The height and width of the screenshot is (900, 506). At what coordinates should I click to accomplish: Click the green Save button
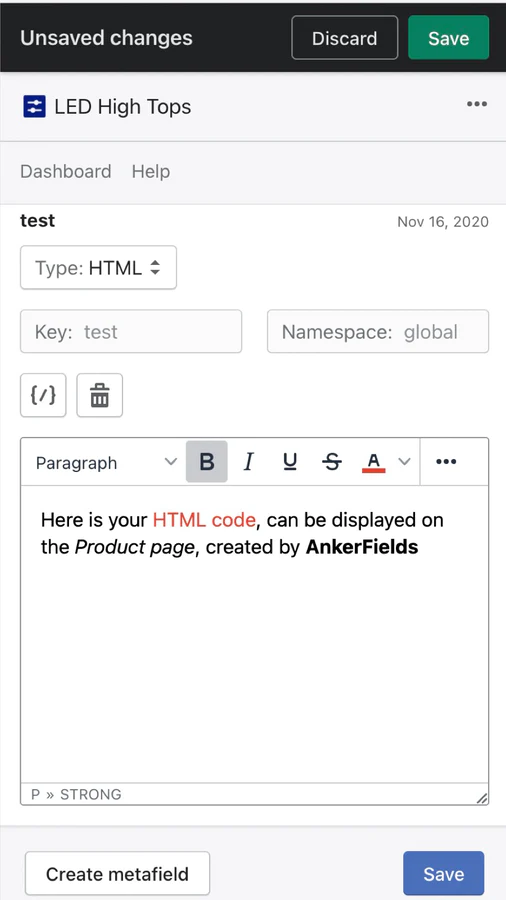(x=449, y=38)
